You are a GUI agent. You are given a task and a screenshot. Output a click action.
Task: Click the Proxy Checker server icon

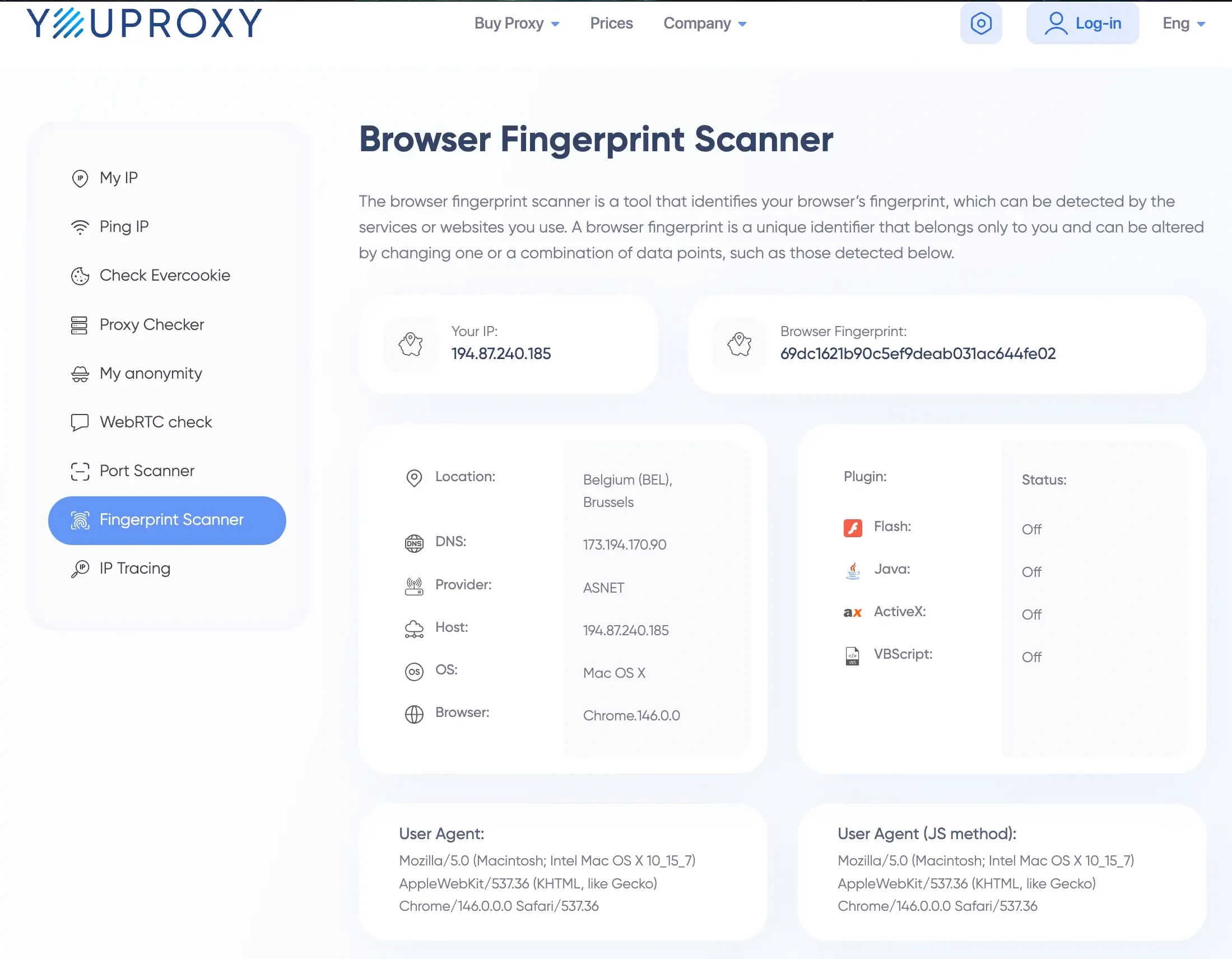coord(79,325)
